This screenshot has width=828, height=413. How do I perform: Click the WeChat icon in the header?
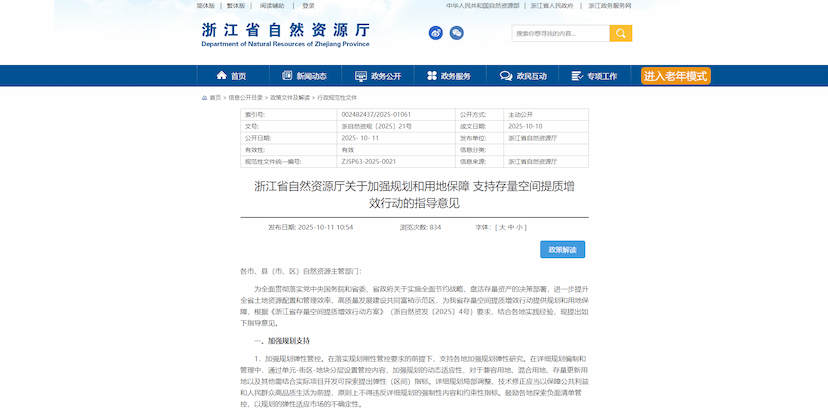(x=456, y=33)
